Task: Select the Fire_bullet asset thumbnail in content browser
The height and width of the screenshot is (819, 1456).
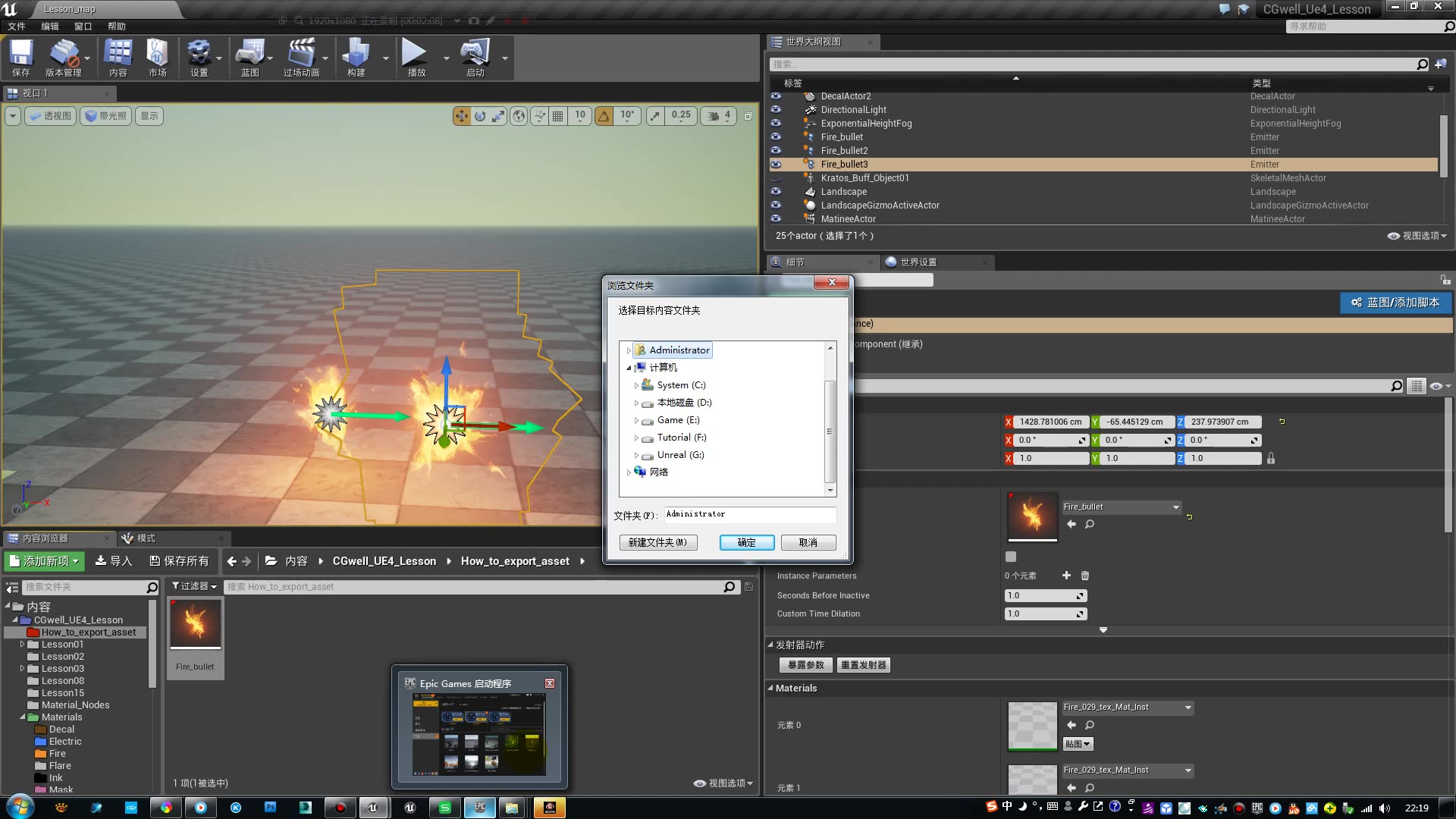Action: (196, 625)
